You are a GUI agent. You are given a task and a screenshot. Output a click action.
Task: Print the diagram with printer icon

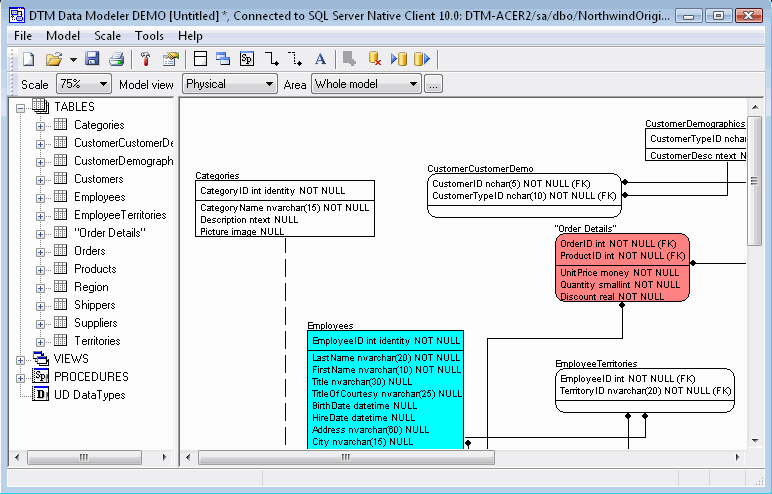(x=117, y=59)
